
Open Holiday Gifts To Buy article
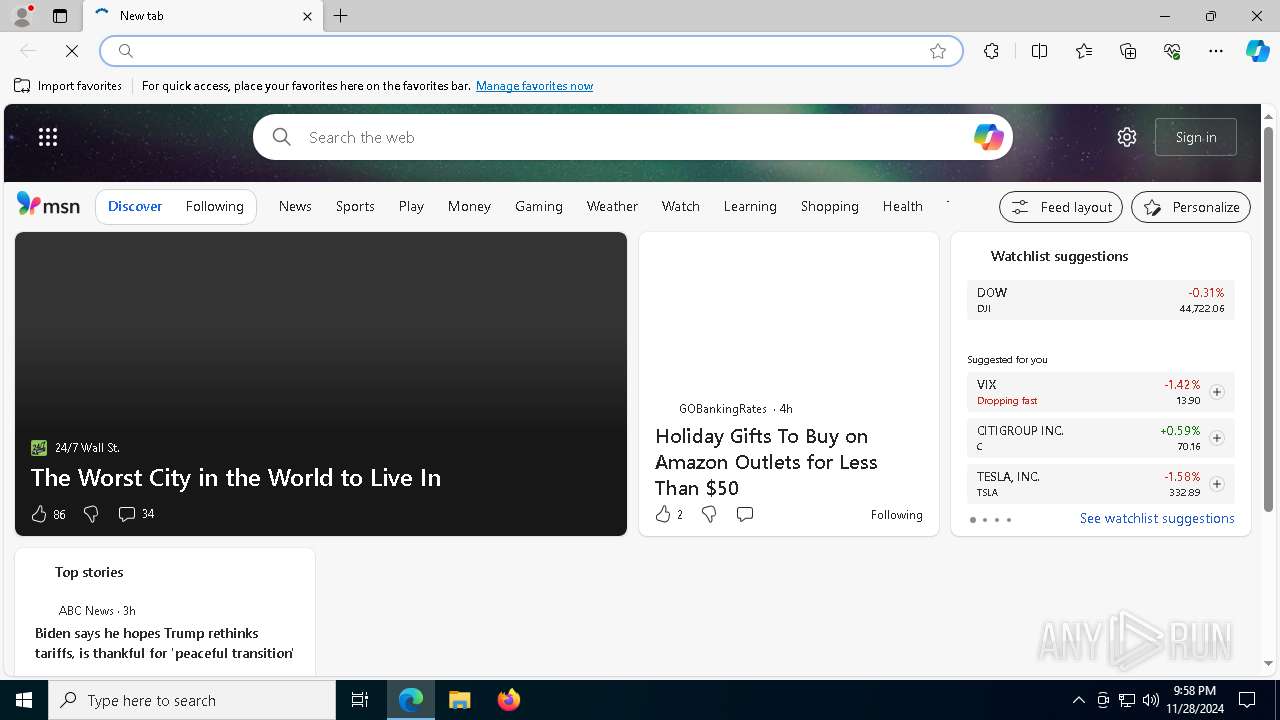[x=766, y=462]
